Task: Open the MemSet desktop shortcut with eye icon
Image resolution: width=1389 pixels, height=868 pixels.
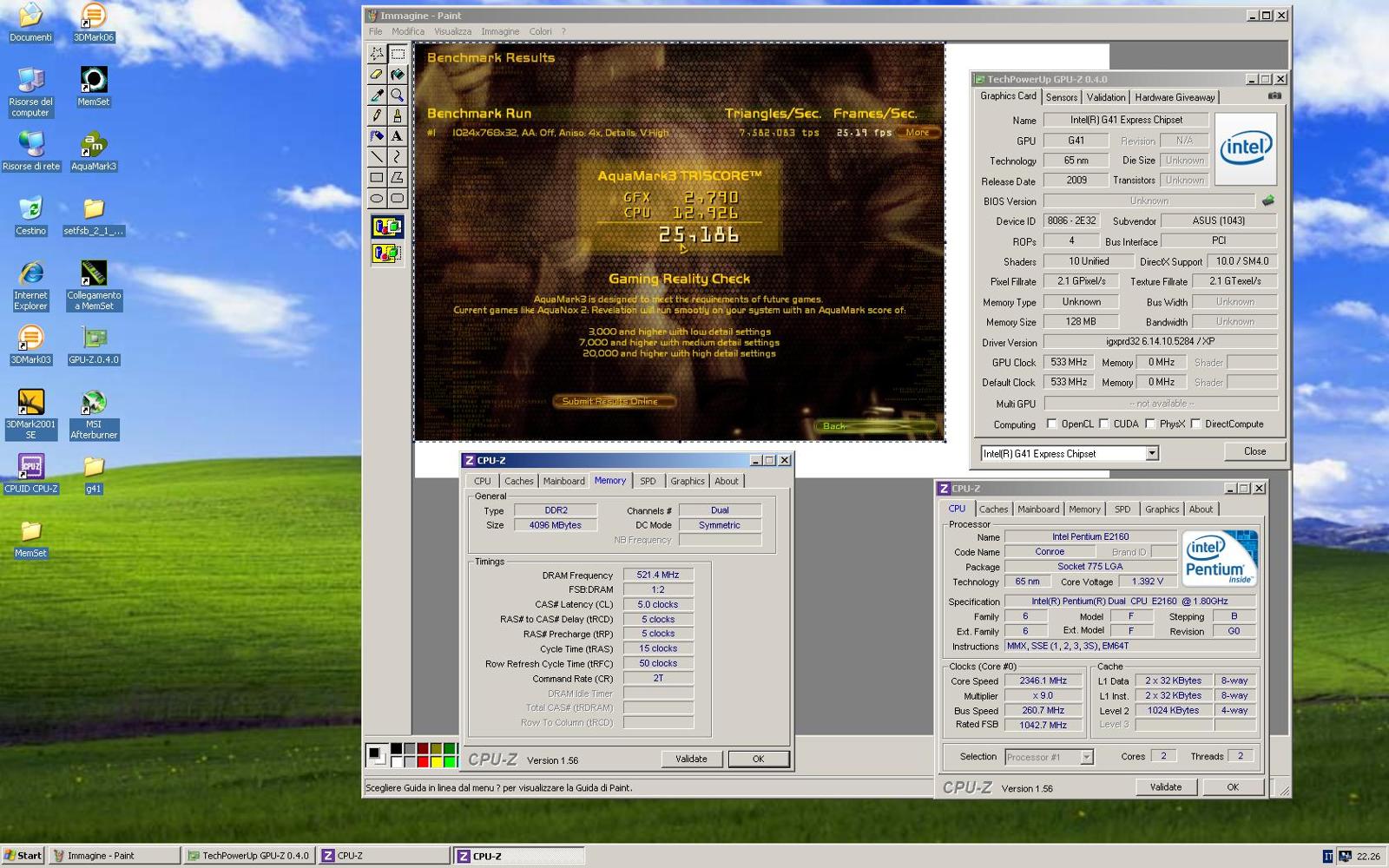Action: [x=94, y=86]
